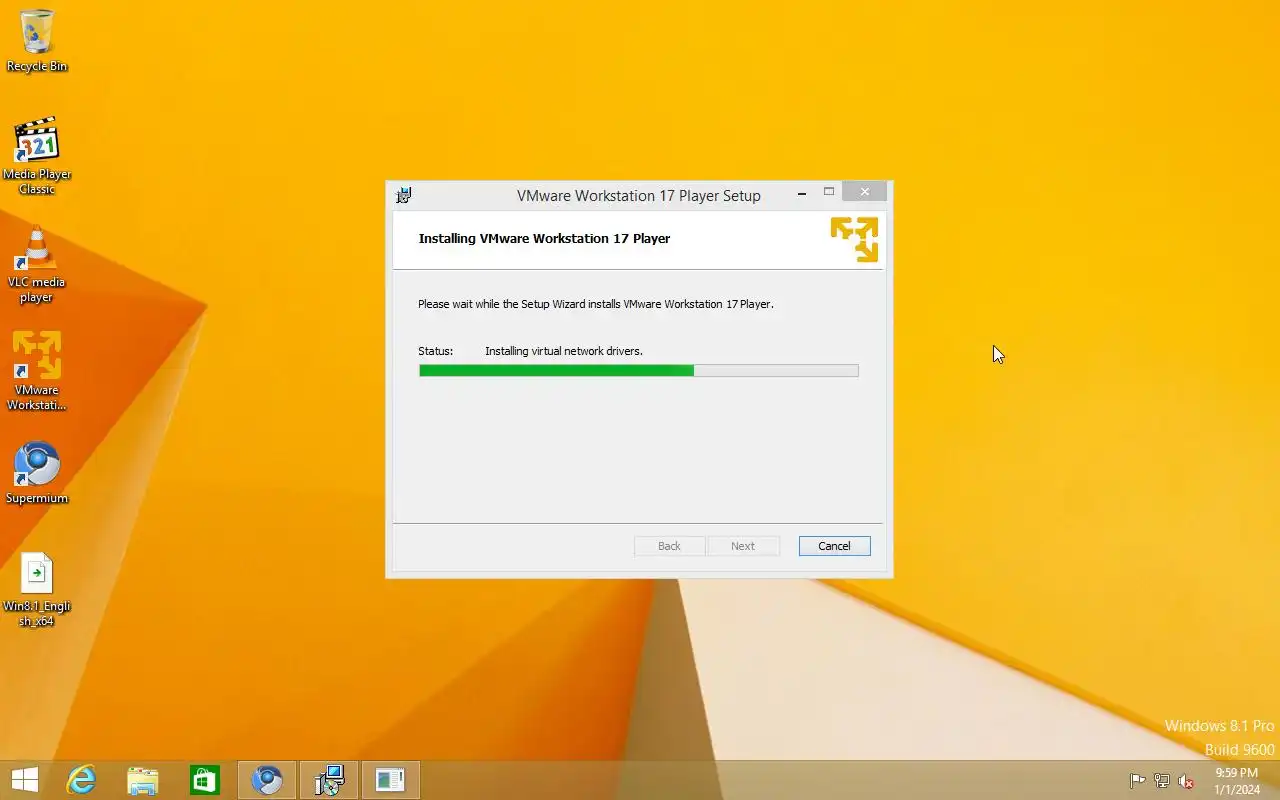Screen dimensions: 1280x800
Task: Switch to Supermium on the taskbar
Action: coord(267,780)
